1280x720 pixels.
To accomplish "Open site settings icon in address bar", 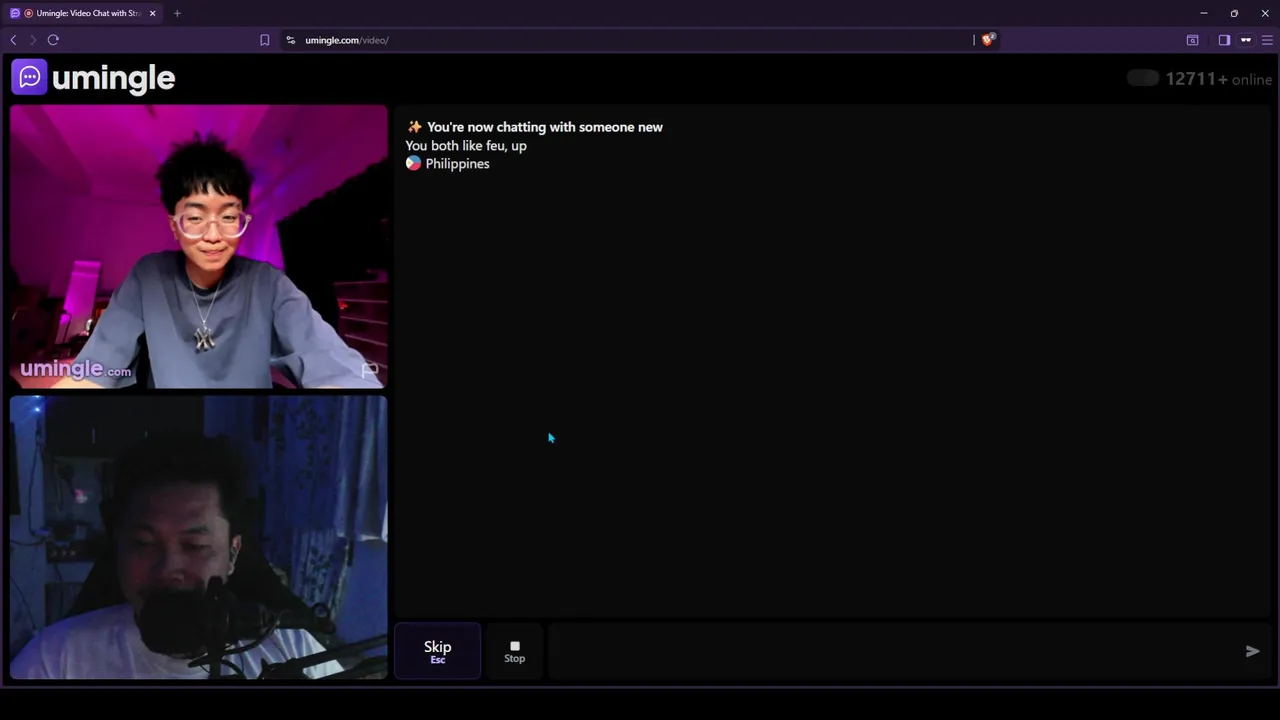I will [290, 40].
